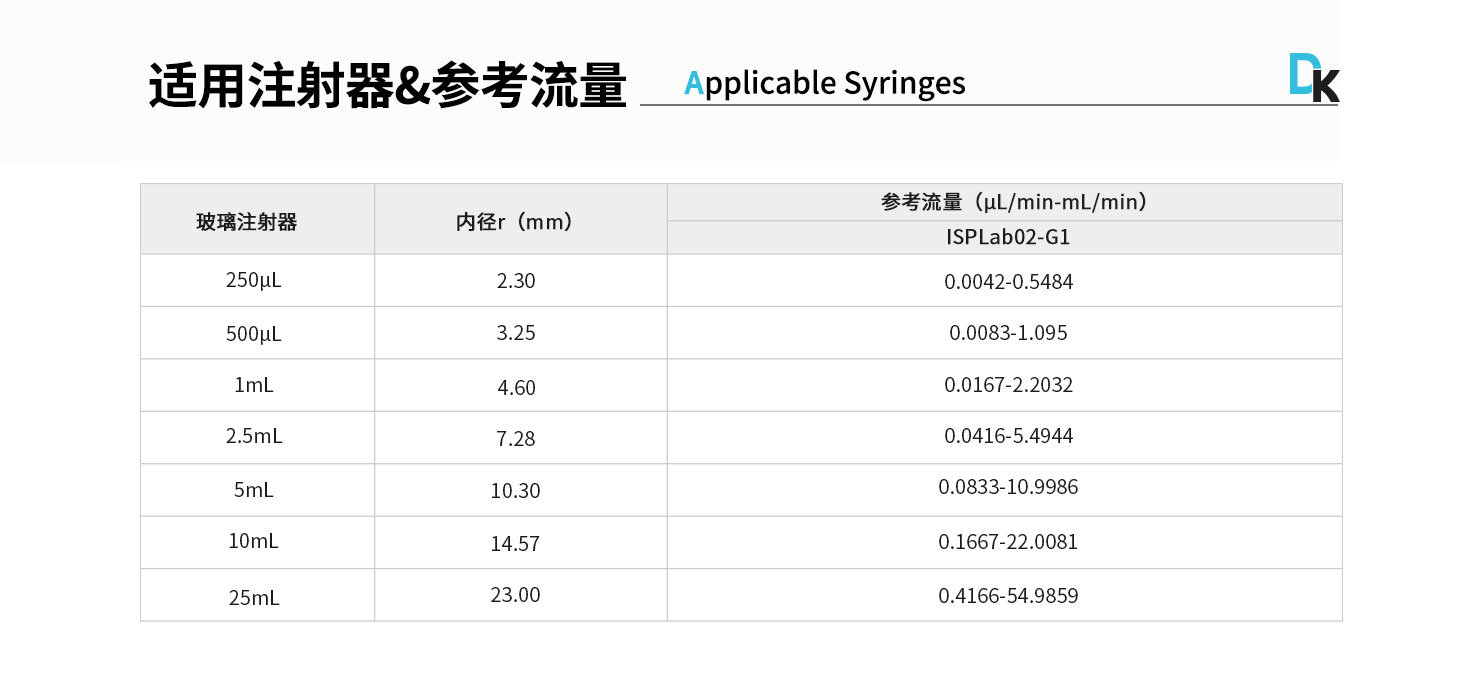
Task: Select the 内径r (mm) column header
Action: pyautogui.click(x=515, y=222)
